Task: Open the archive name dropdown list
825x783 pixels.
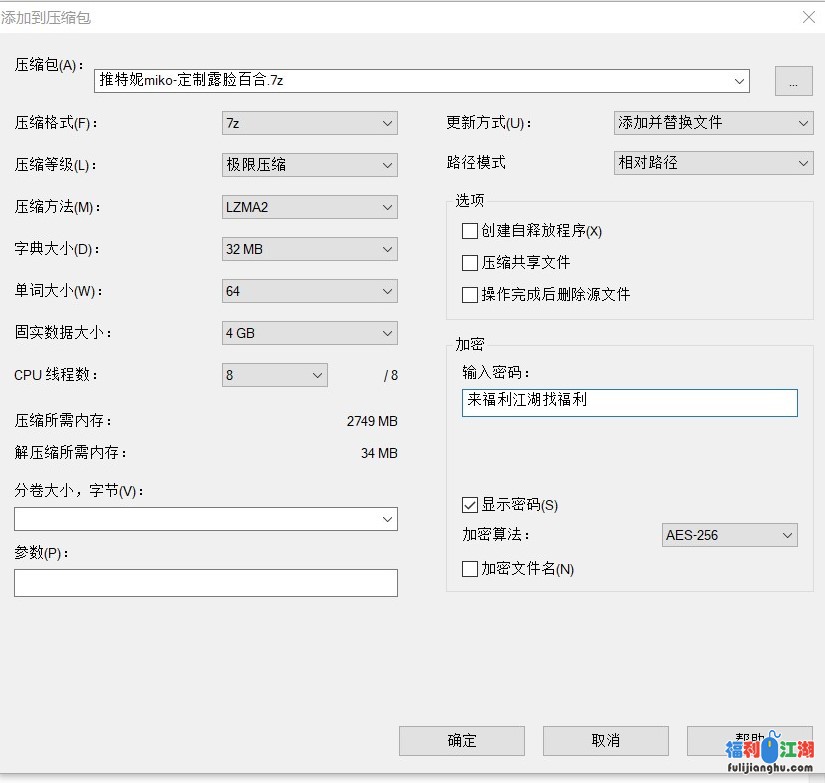Action: pos(739,81)
